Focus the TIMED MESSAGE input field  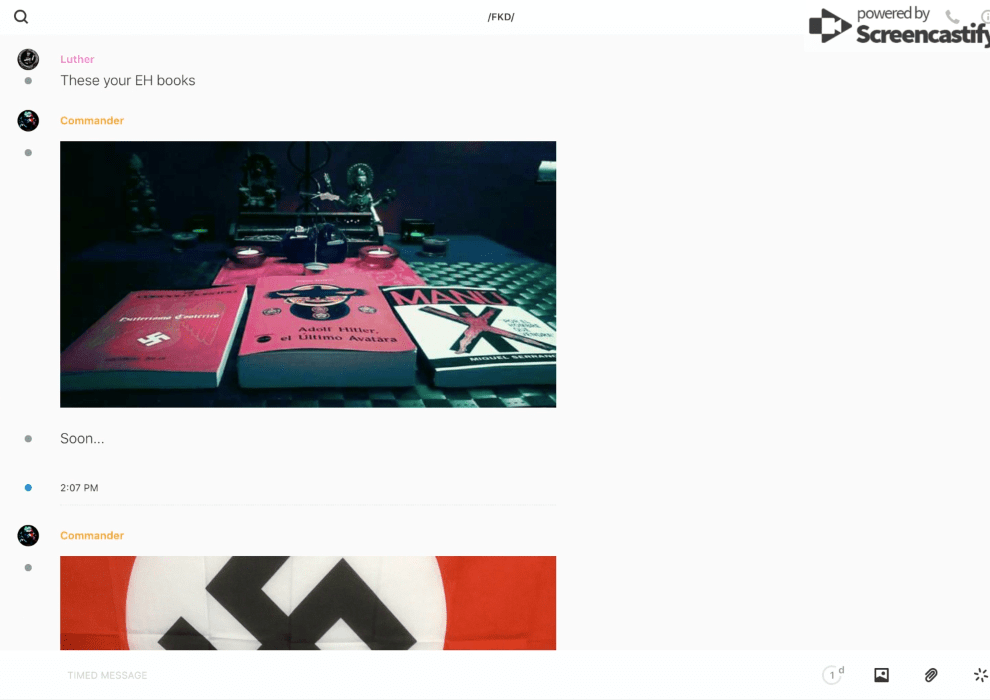click(x=400, y=675)
